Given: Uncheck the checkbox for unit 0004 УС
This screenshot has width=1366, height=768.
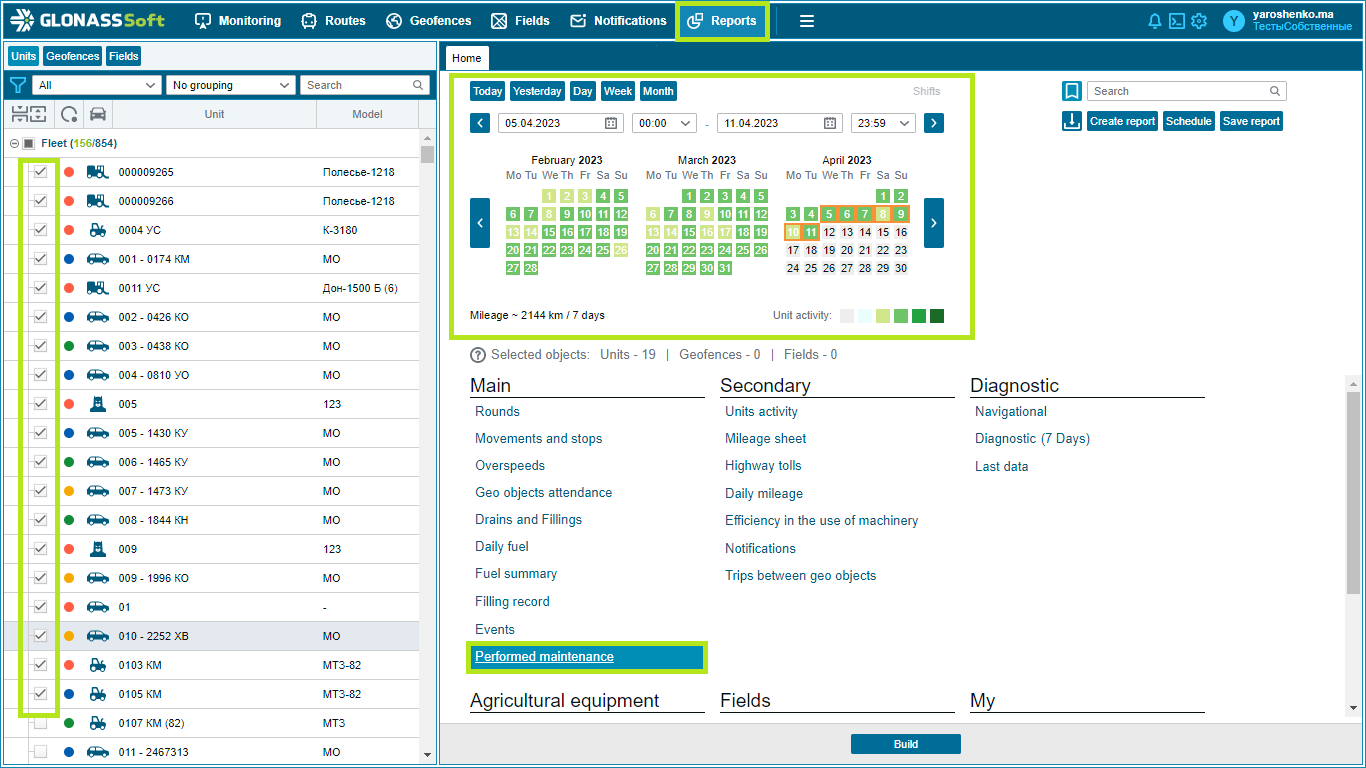Looking at the screenshot, I should click(40, 230).
